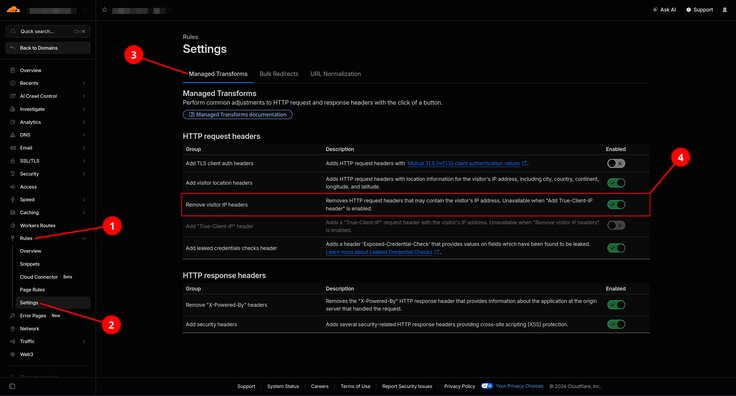Toggle the Add True-Client-IP header switch

(616, 226)
